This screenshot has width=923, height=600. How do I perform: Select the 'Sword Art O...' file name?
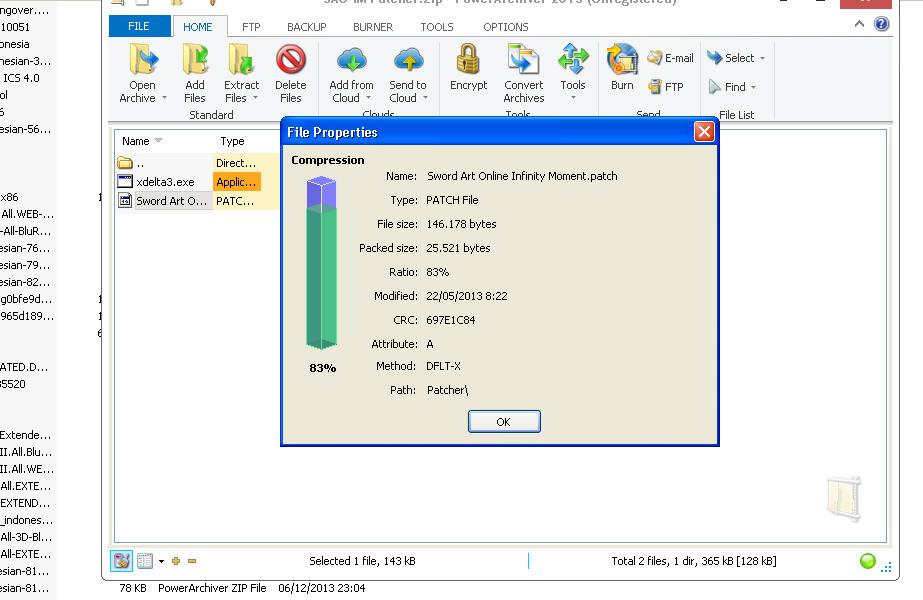(171, 201)
